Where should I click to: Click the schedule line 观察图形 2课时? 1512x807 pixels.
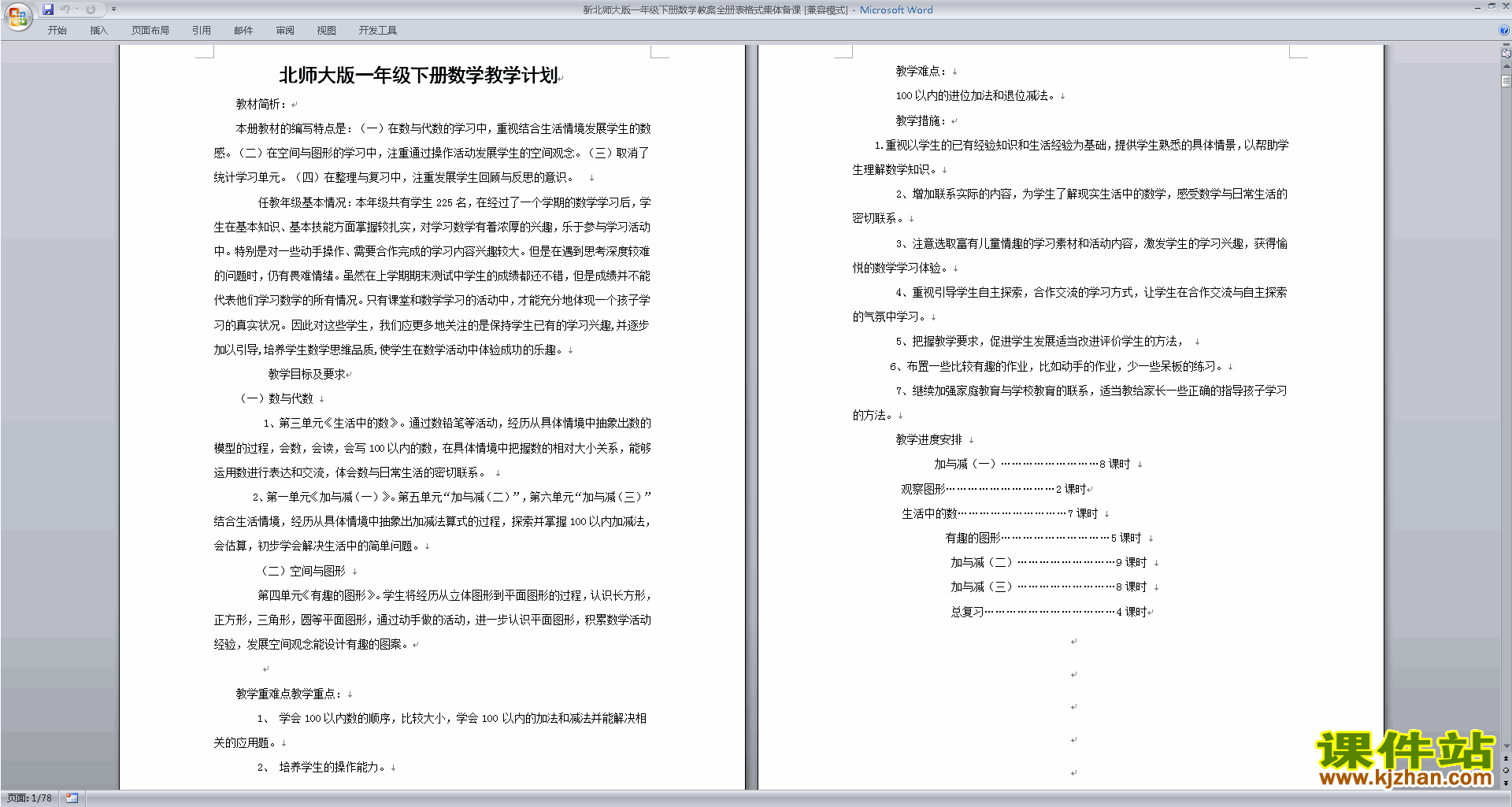[x=994, y=489]
